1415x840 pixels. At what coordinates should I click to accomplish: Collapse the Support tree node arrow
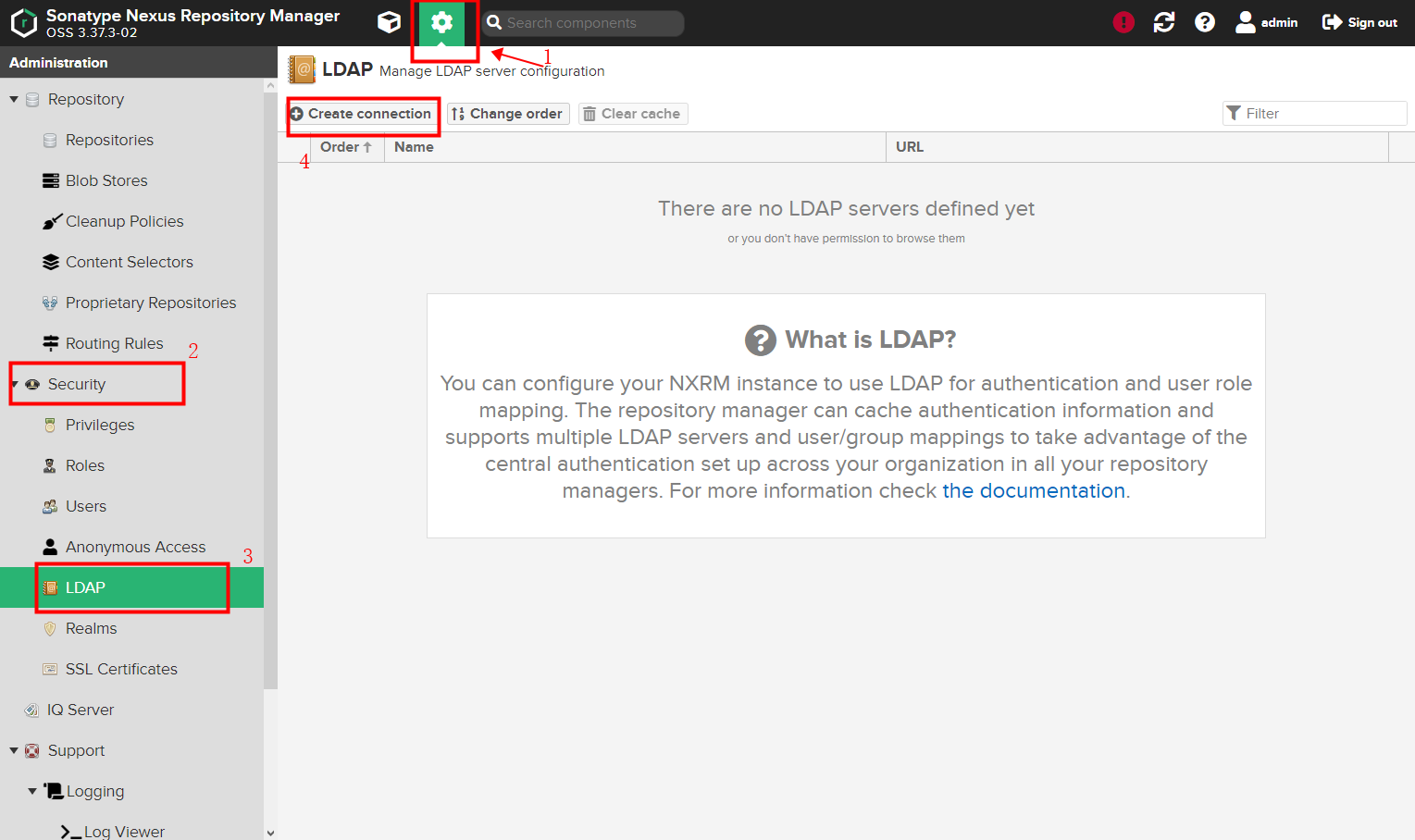14,750
